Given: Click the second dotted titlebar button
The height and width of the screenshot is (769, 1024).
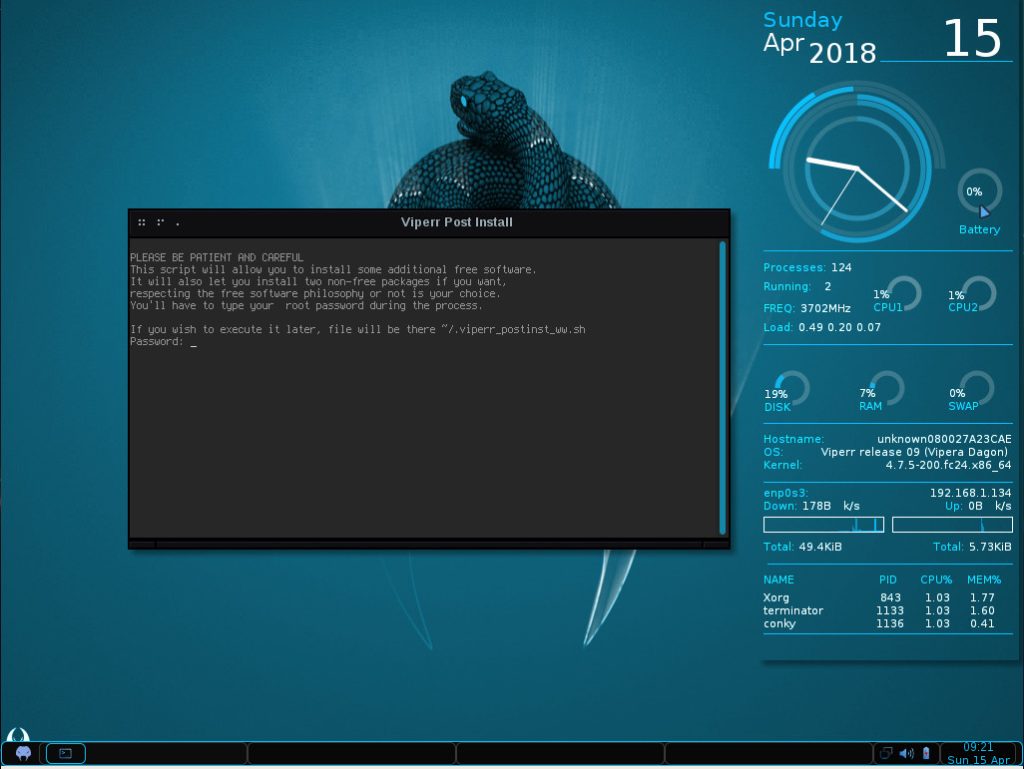Looking at the screenshot, I should click(x=160, y=222).
